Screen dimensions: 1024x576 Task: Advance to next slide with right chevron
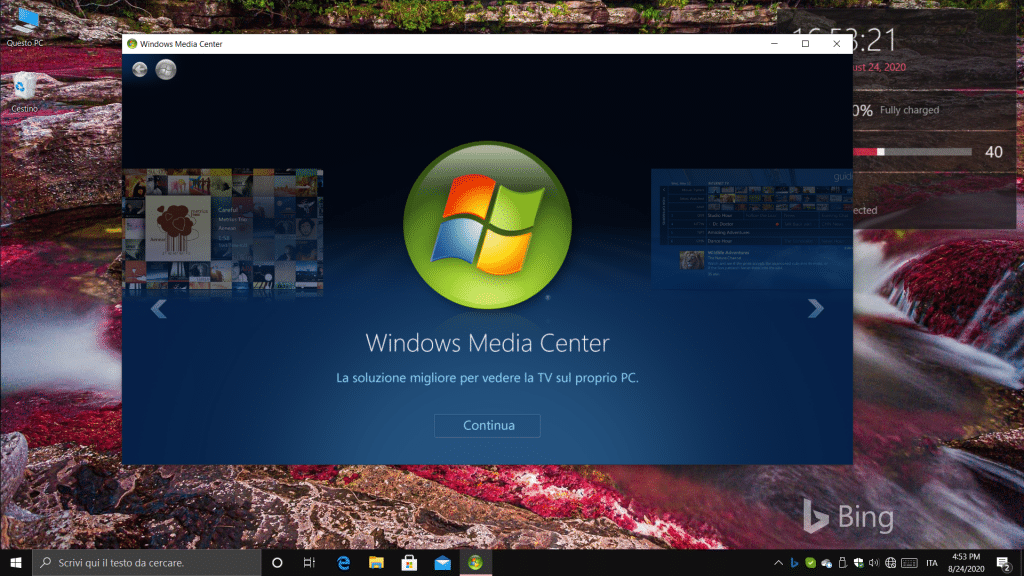[815, 309]
